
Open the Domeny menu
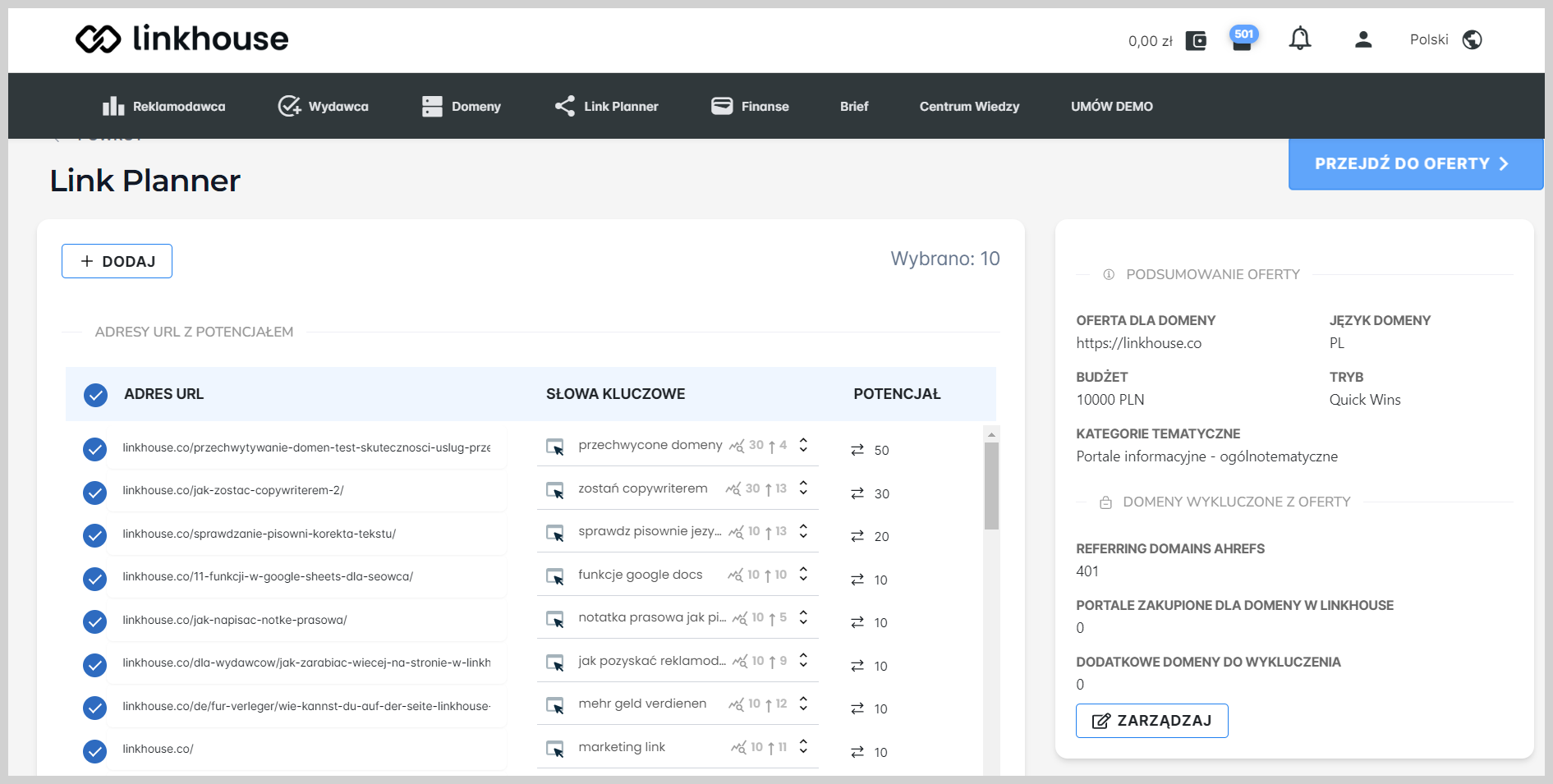[461, 106]
